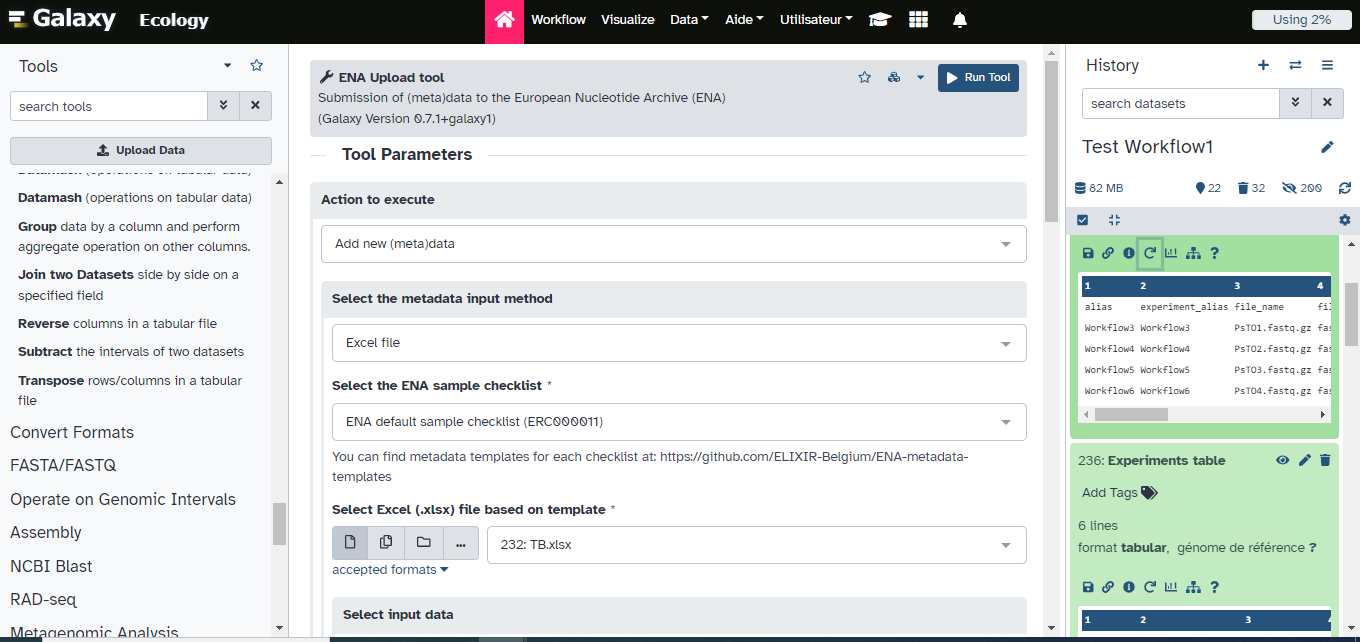This screenshot has height=642, width=1360.
Task: Open the Transpose rows/columns tool
Action: 130,390
